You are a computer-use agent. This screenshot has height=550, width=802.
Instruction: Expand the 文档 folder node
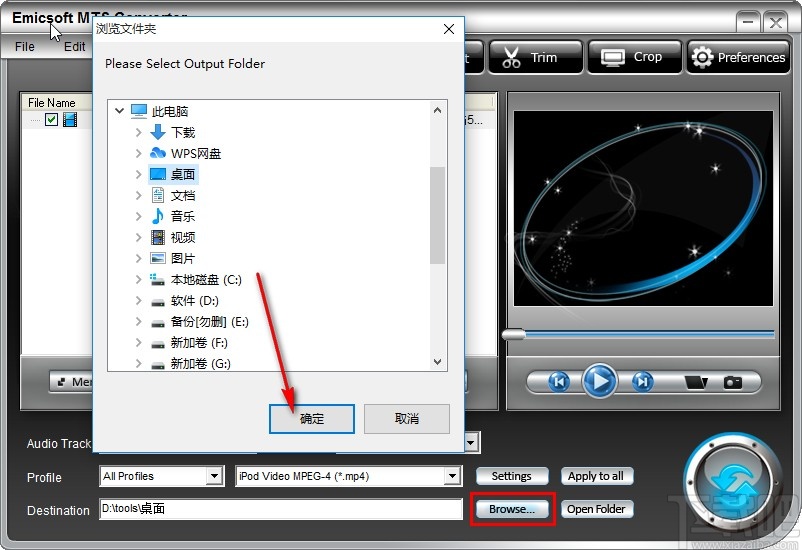138,195
